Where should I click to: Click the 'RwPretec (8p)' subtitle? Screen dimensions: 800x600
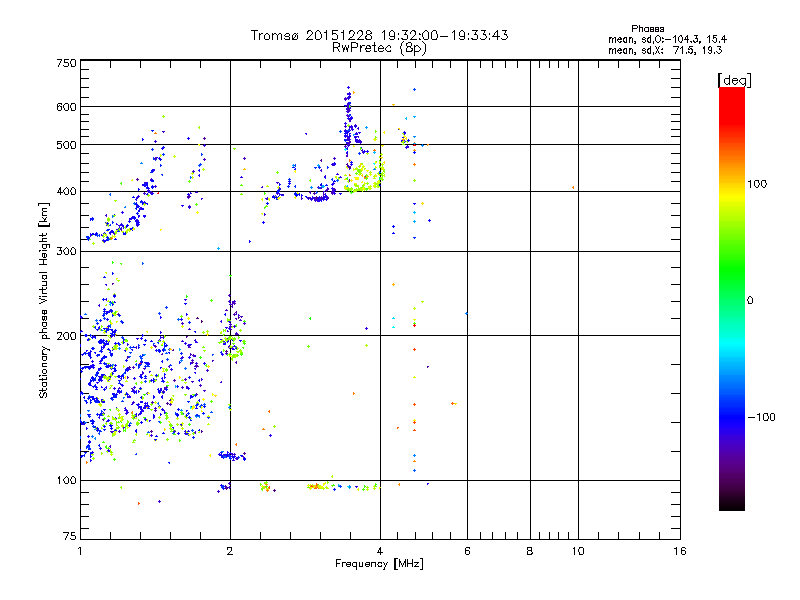[x=379, y=48]
